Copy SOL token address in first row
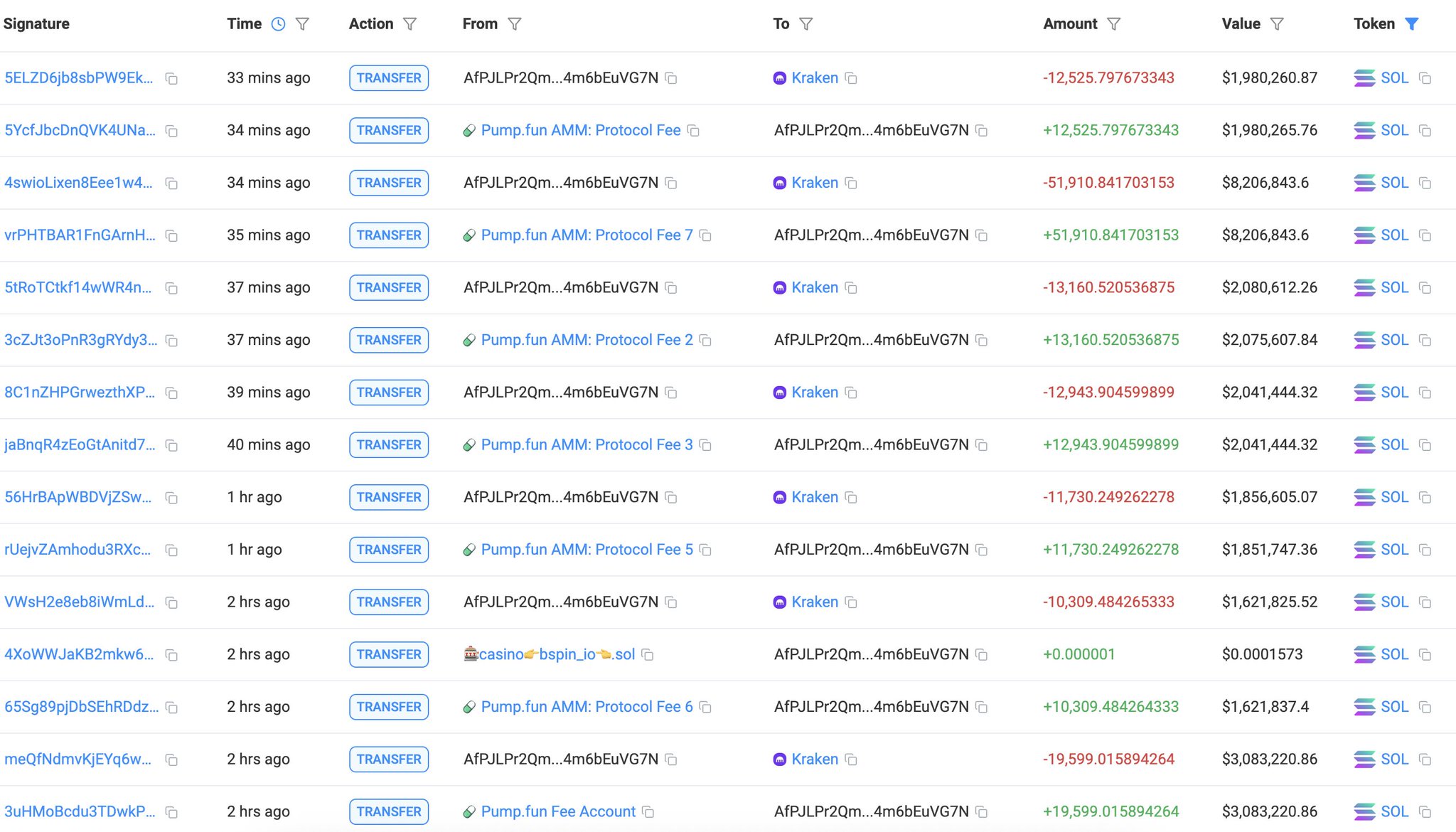Viewport: 1456px width, 832px height. pos(1425,78)
